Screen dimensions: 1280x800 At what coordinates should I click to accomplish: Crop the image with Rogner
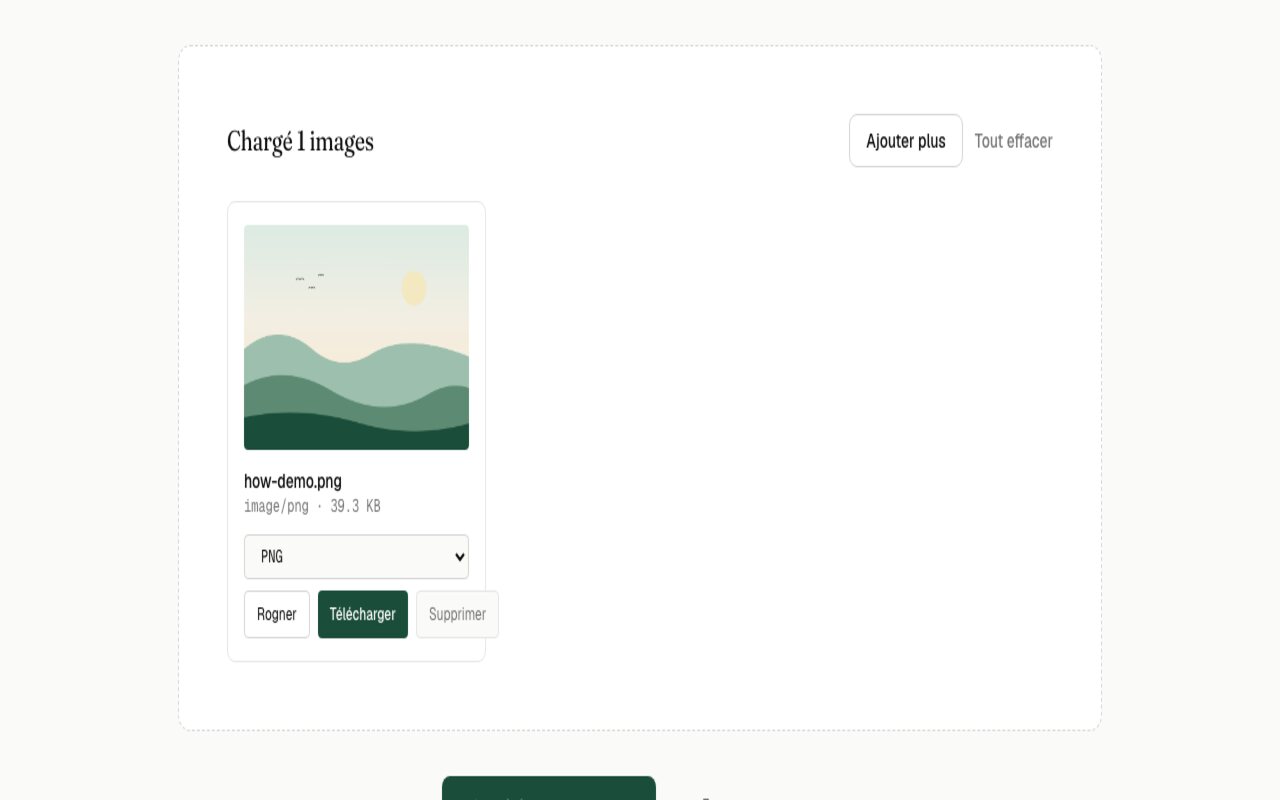tap(277, 614)
